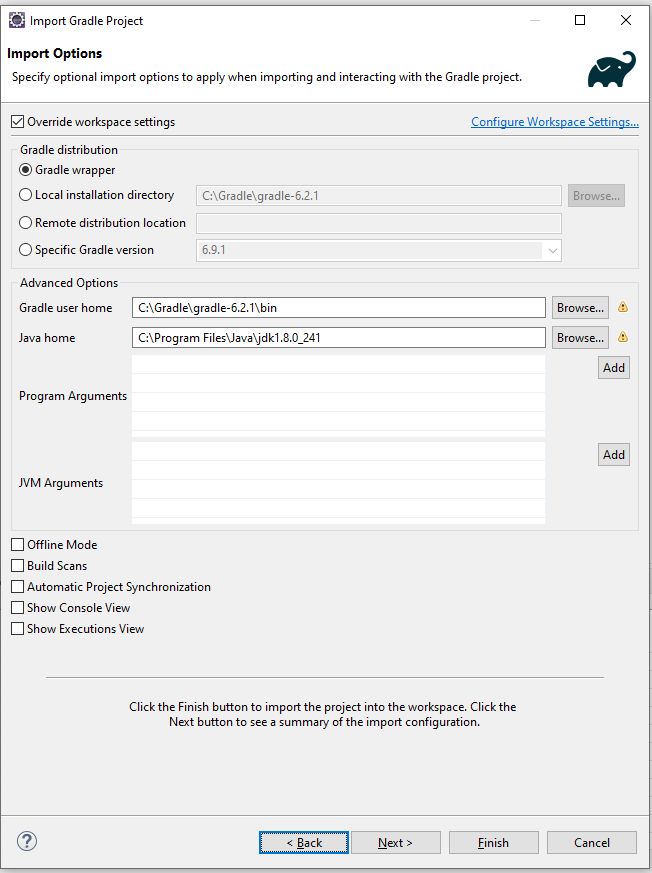Add a Program Argument
The width and height of the screenshot is (652, 873).
click(x=614, y=368)
